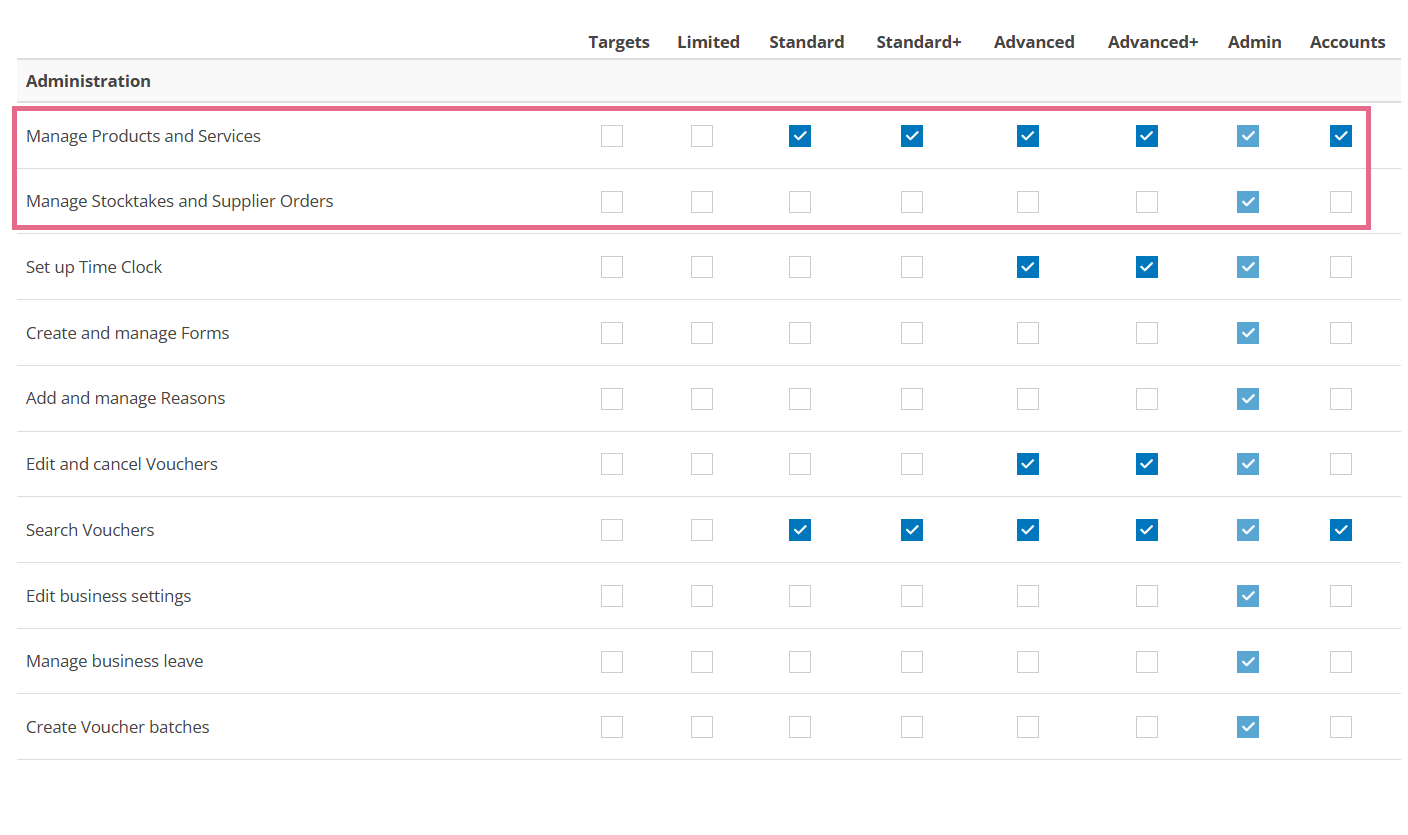
Task: Enable Targets permission for Manage Products and Services
Action: point(612,136)
